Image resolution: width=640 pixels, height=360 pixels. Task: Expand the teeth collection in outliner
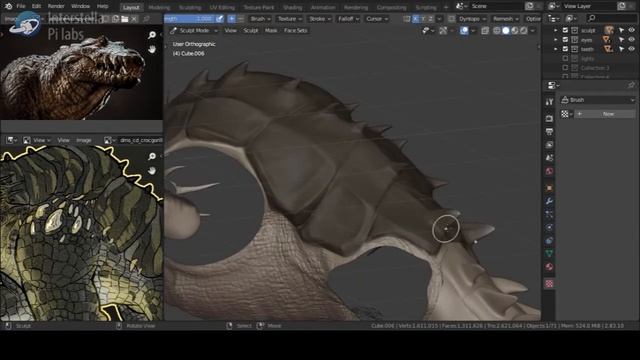point(555,49)
